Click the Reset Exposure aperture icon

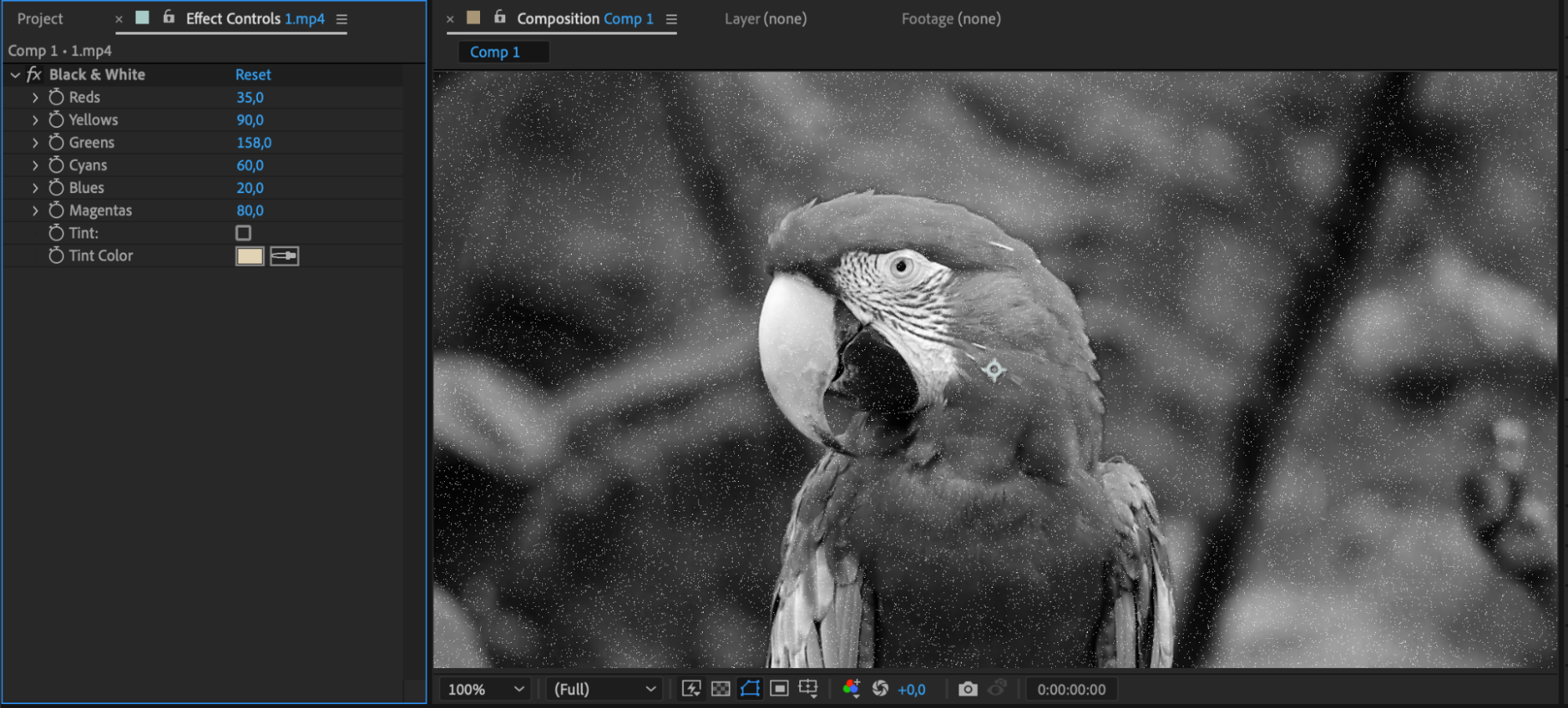click(880, 688)
